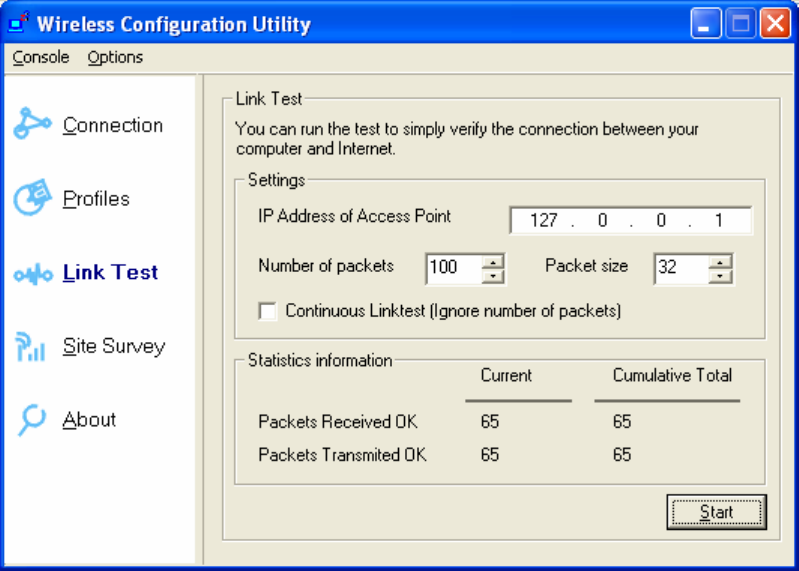The height and width of the screenshot is (571, 799).
Task: Go to the Site Survey page
Action: (x=113, y=346)
